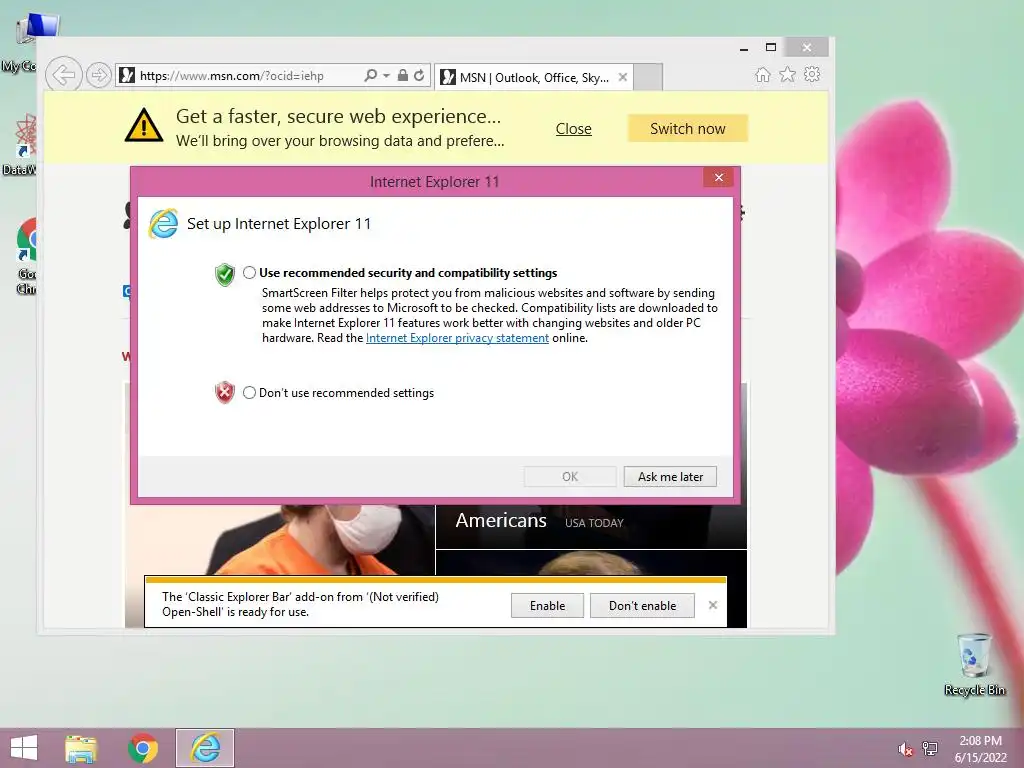The height and width of the screenshot is (768, 1024).
Task: Close the Internet Explorer 11 setup dialog
Action: (x=718, y=178)
